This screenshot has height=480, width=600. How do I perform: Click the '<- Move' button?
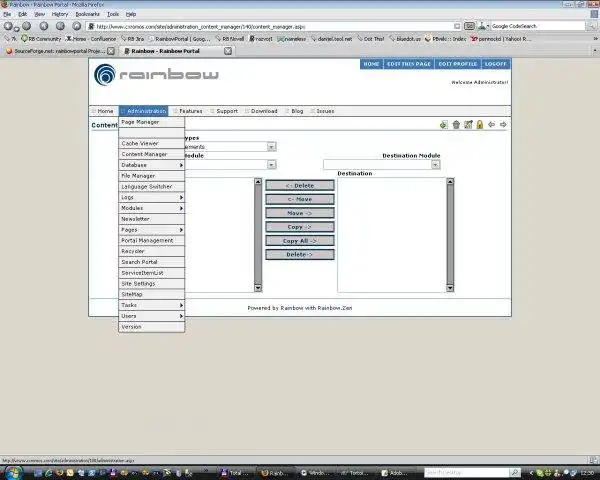point(300,199)
